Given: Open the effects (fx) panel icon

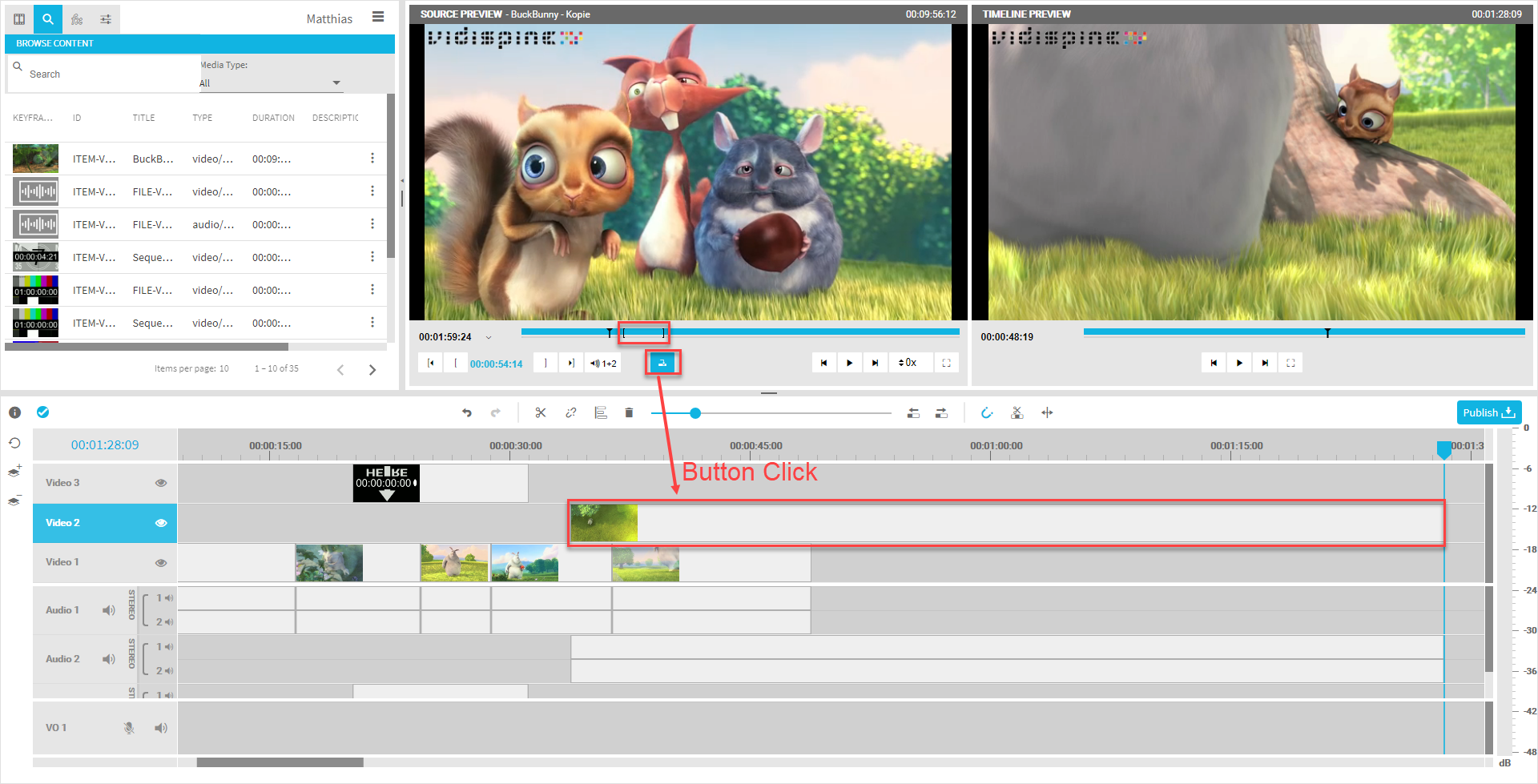Looking at the screenshot, I should [x=77, y=18].
